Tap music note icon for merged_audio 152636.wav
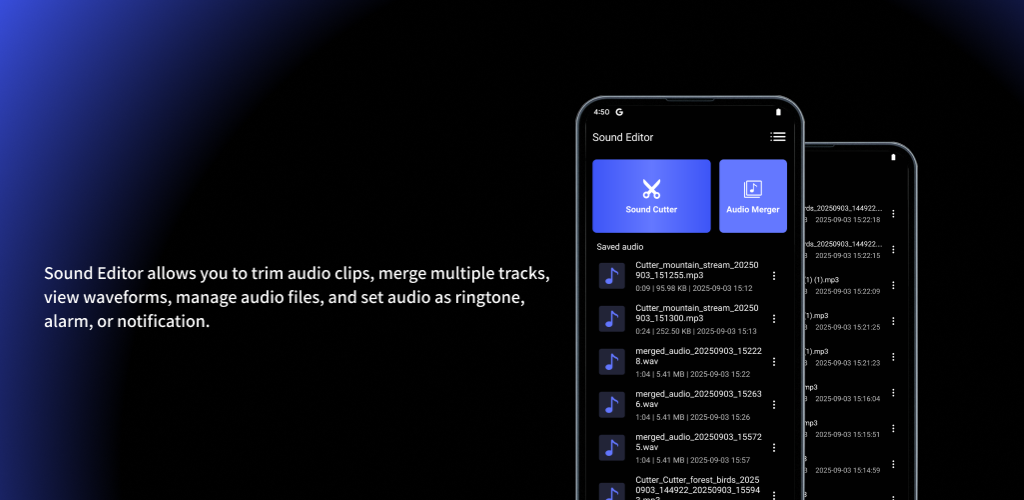This screenshot has height=500, width=1024. (x=611, y=404)
